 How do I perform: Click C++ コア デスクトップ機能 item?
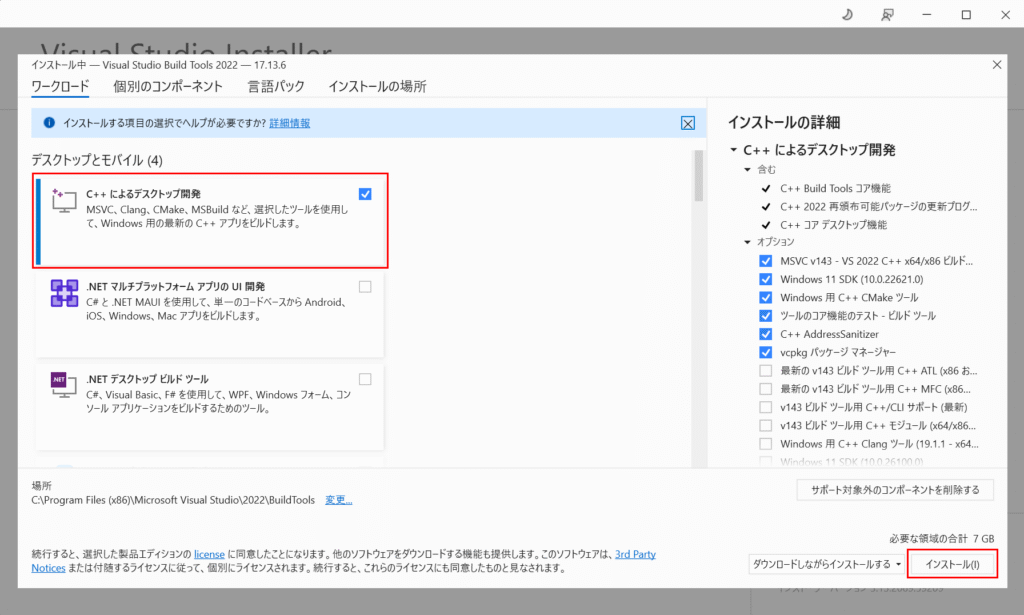point(833,225)
